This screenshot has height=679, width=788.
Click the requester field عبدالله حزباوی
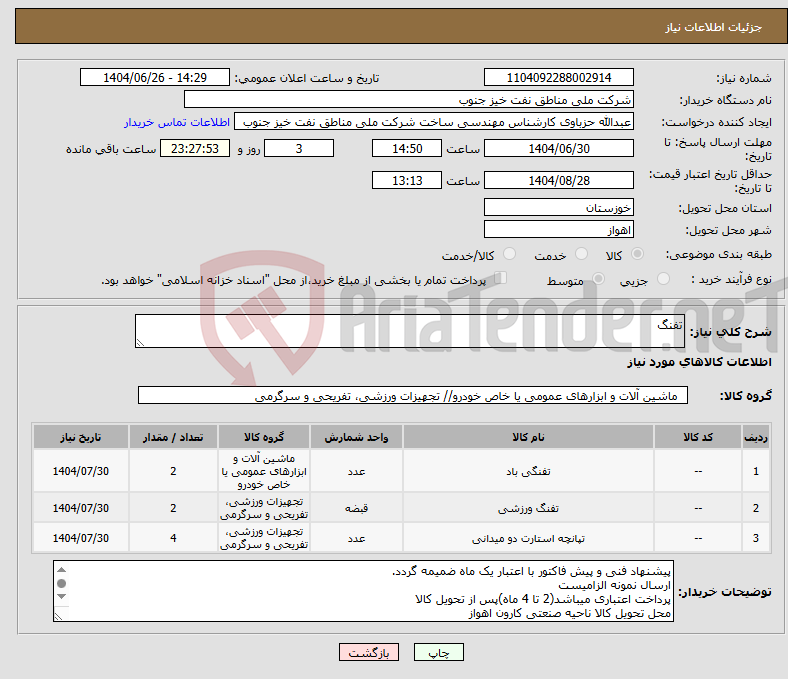434,122
